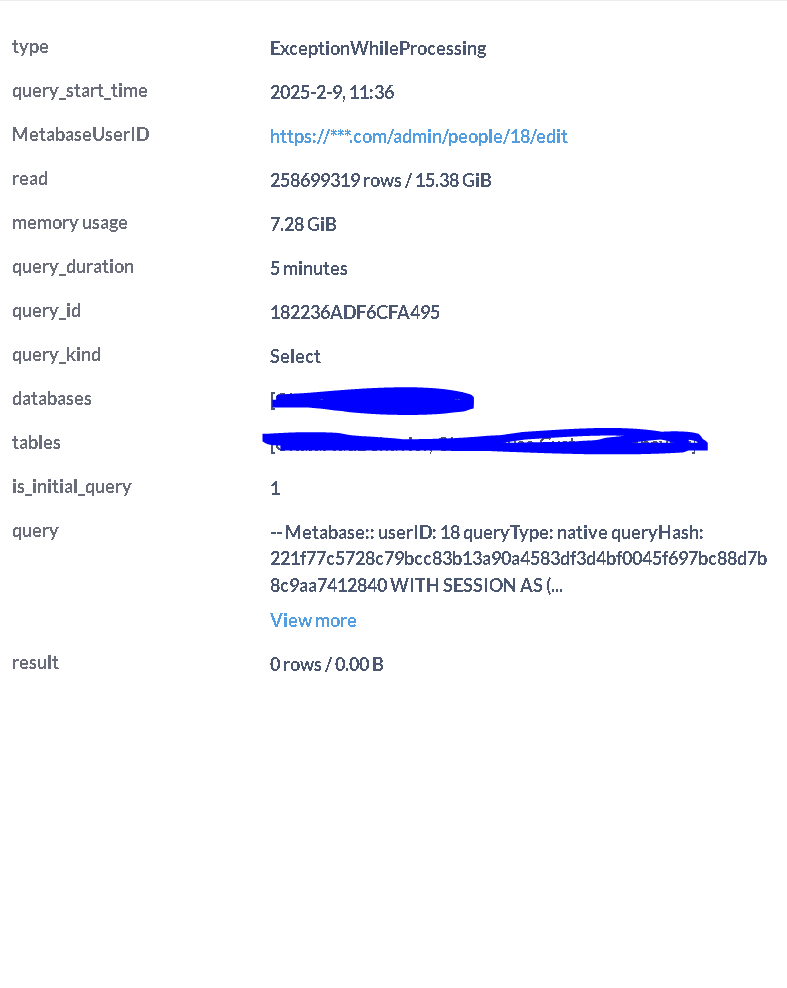Select the ExceptionWhileProcessing type value
Image resolution: width=787 pixels, height=988 pixels.
pos(378,49)
